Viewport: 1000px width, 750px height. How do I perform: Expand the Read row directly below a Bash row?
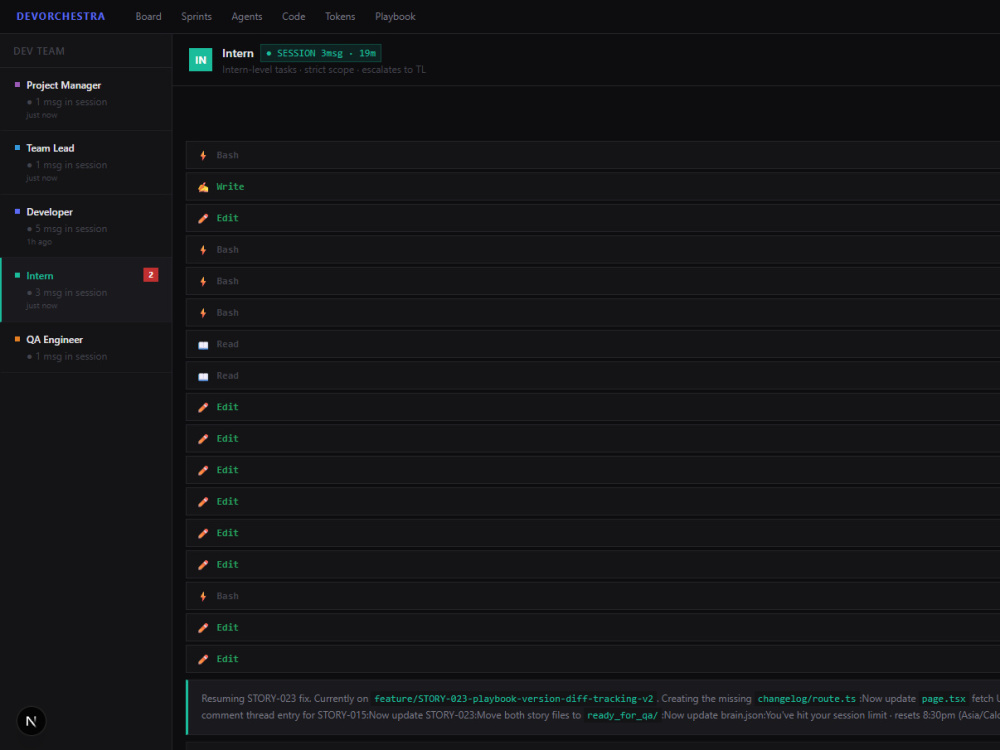point(592,344)
